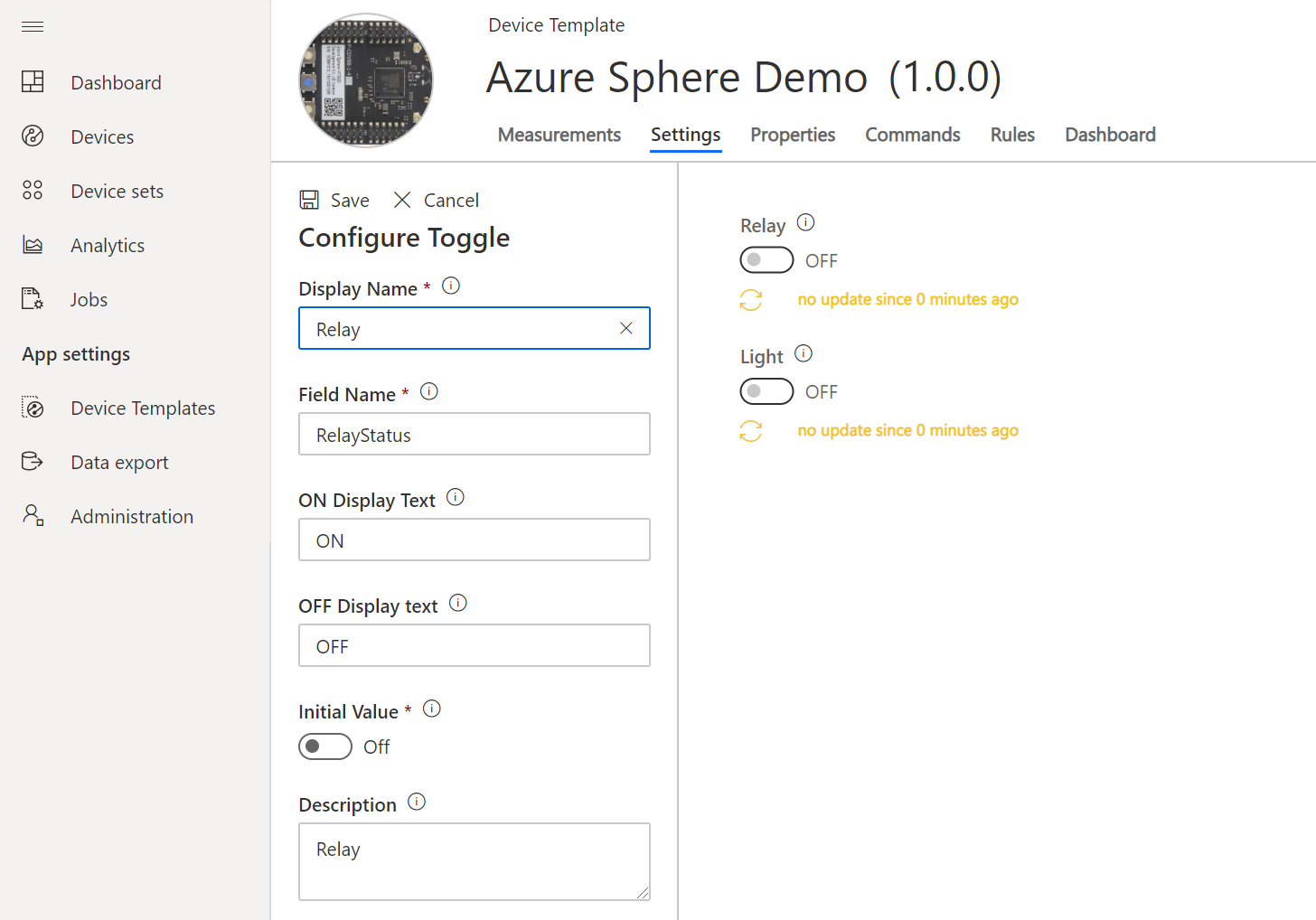Open Device sets in sidebar

point(117,192)
